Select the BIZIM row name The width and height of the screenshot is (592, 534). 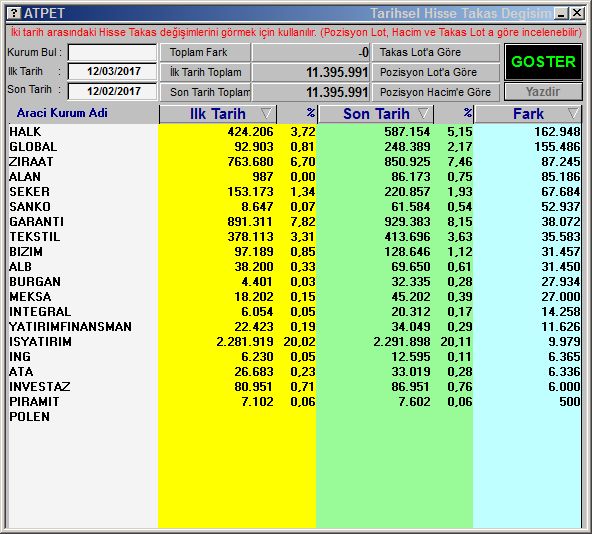tap(26, 252)
